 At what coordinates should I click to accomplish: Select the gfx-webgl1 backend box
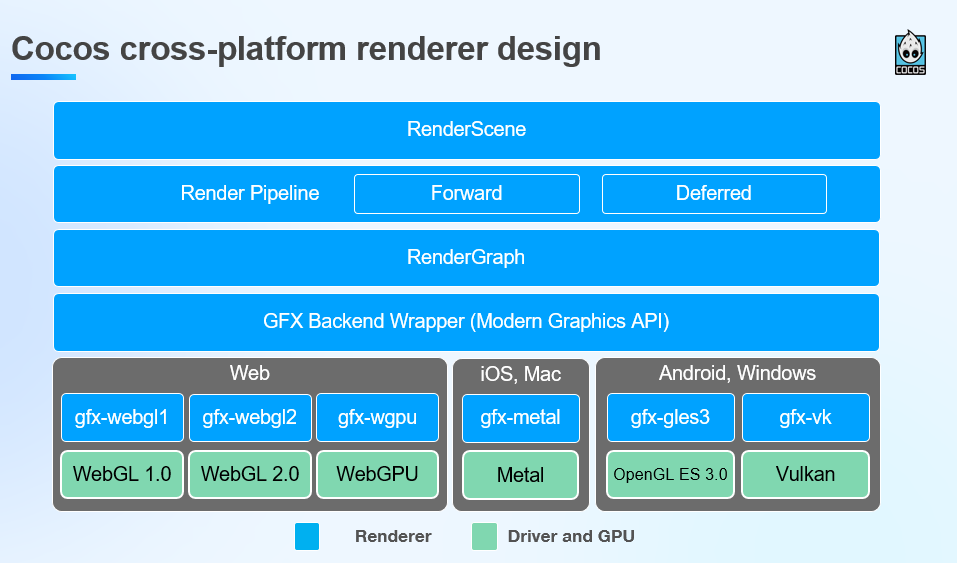click(122, 418)
